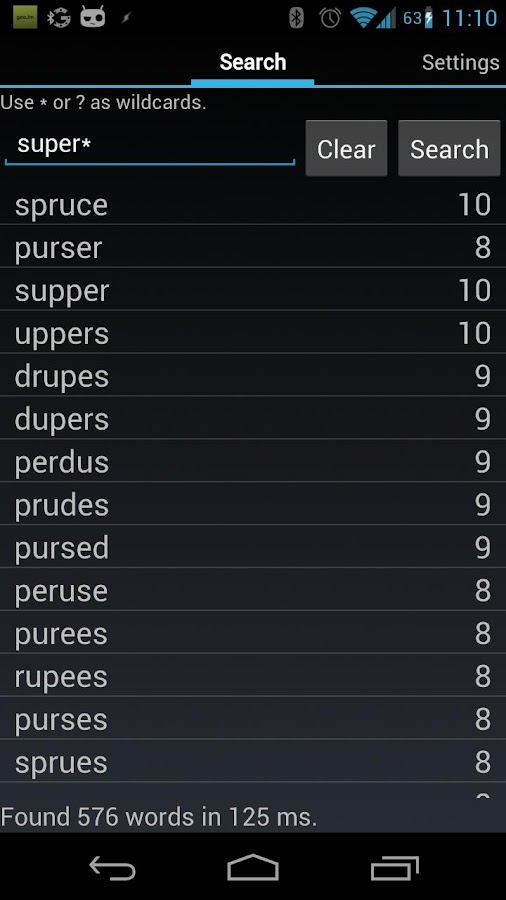This screenshot has width=506, height=900.
Task: Choose the sprues result entry
Action: tap(253, 762)
